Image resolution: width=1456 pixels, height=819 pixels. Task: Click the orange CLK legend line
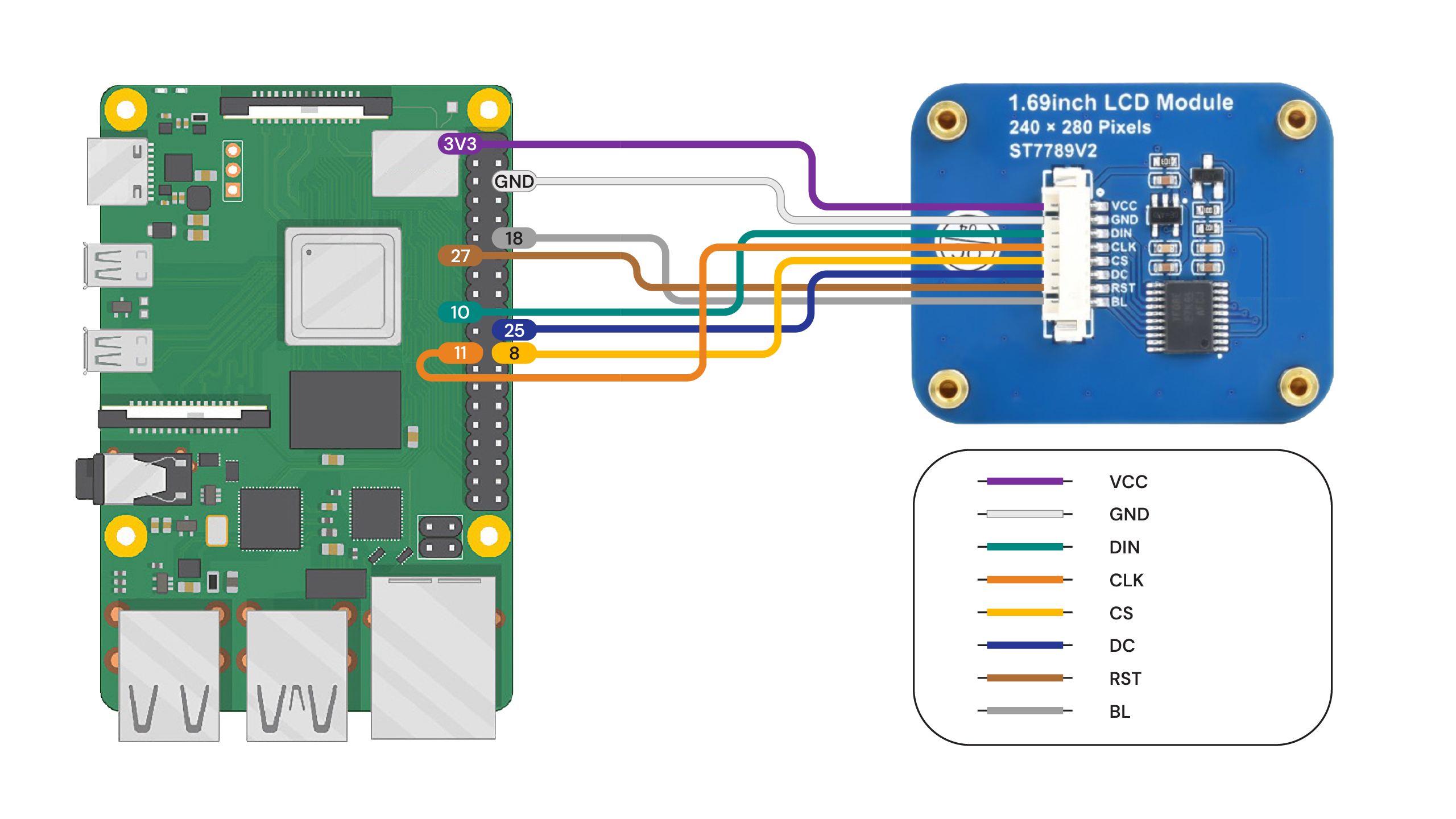[x=1024, y=580]
